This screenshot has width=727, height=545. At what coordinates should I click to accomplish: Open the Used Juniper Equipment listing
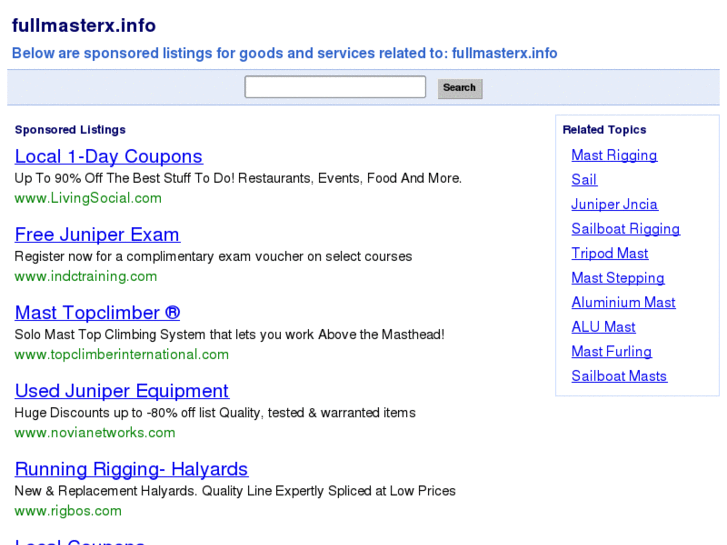pos(121,391)
